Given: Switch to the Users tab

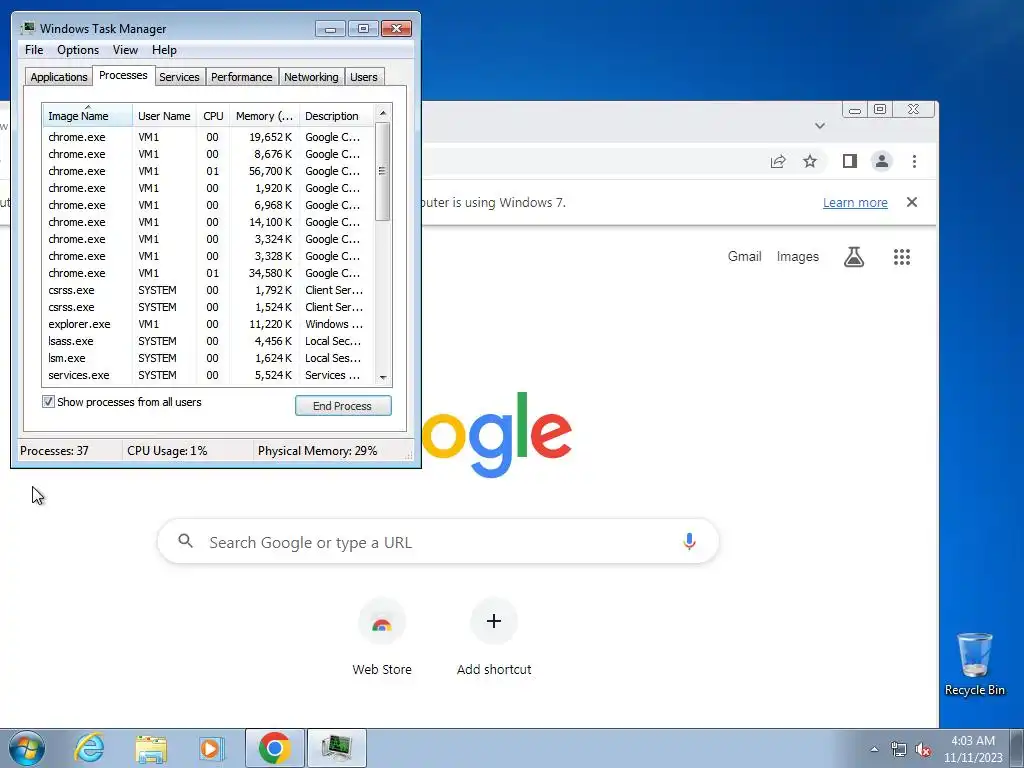Looking at the screenshot, I should [x=364, y=77].
